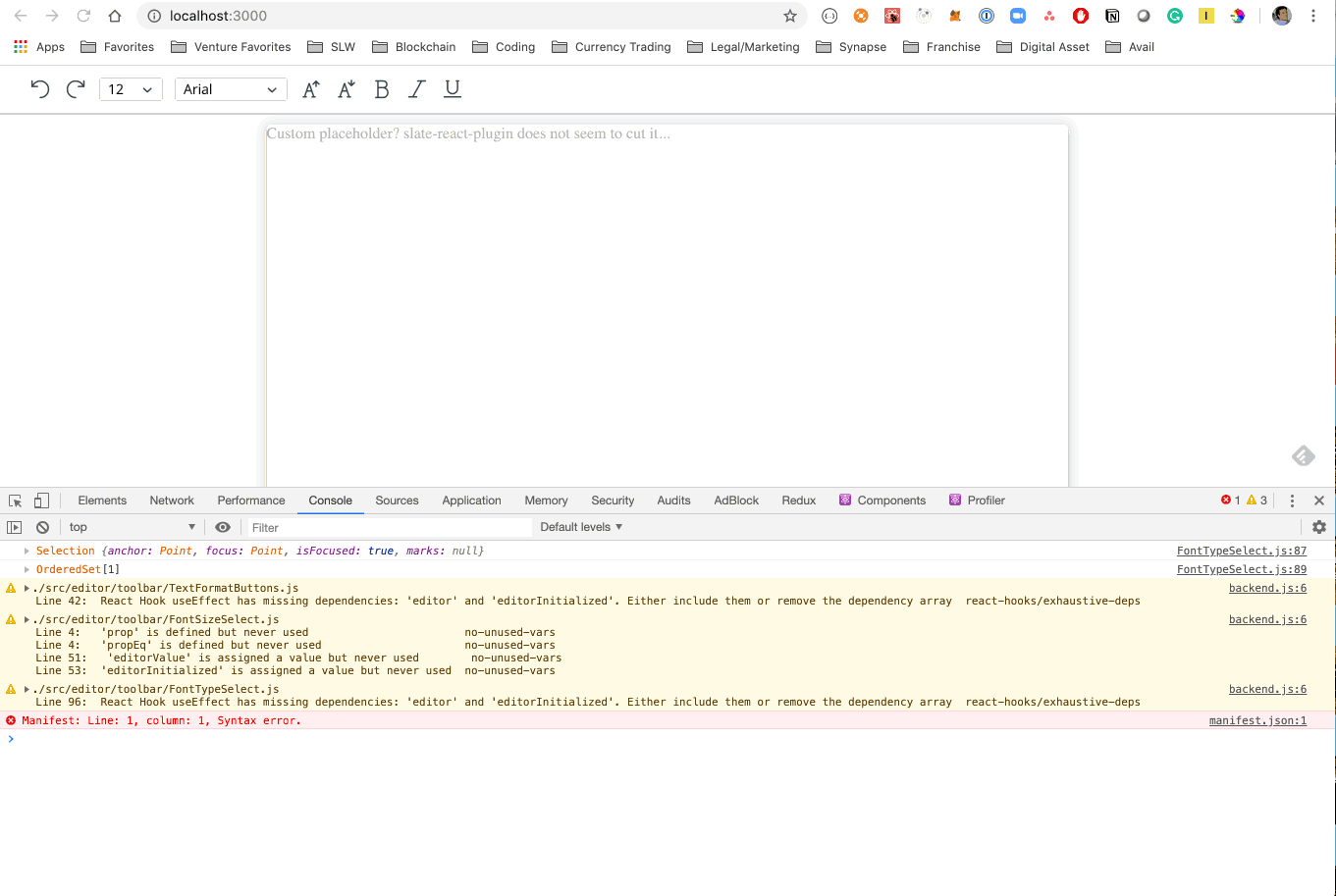
Task: Click the undo icon in the editor toolbar
Action: click(40, 89)
